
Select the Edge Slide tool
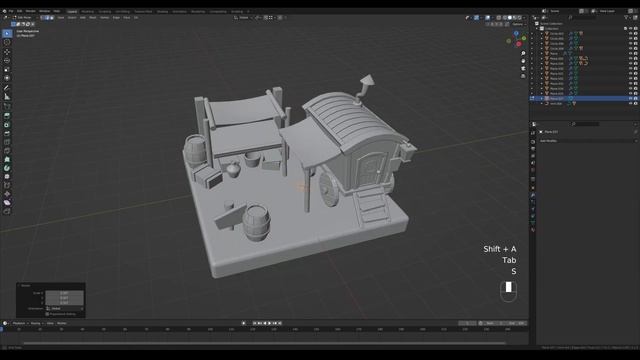coord(7,185)
